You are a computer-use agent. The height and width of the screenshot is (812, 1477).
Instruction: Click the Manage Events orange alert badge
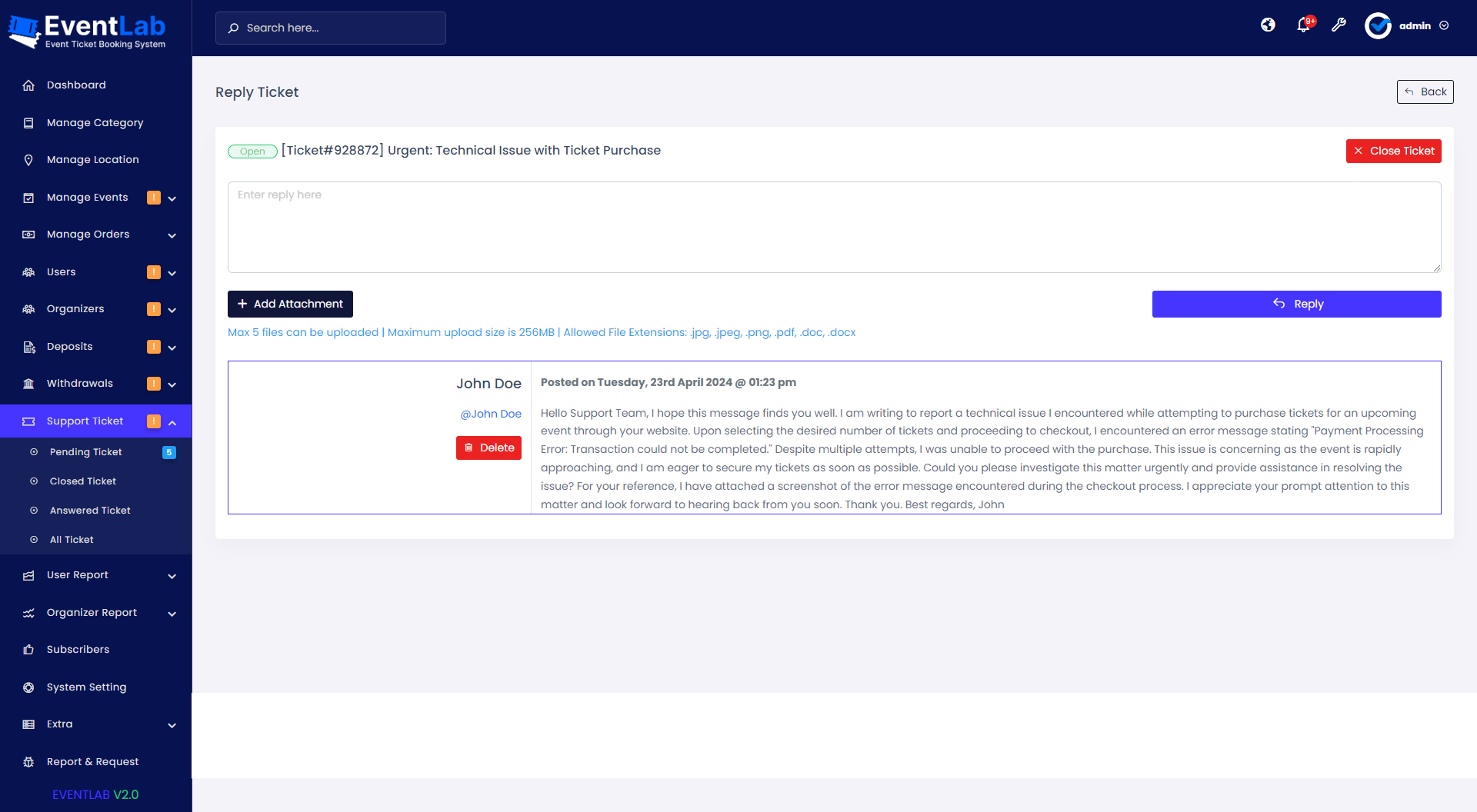(x=154, y=198)
